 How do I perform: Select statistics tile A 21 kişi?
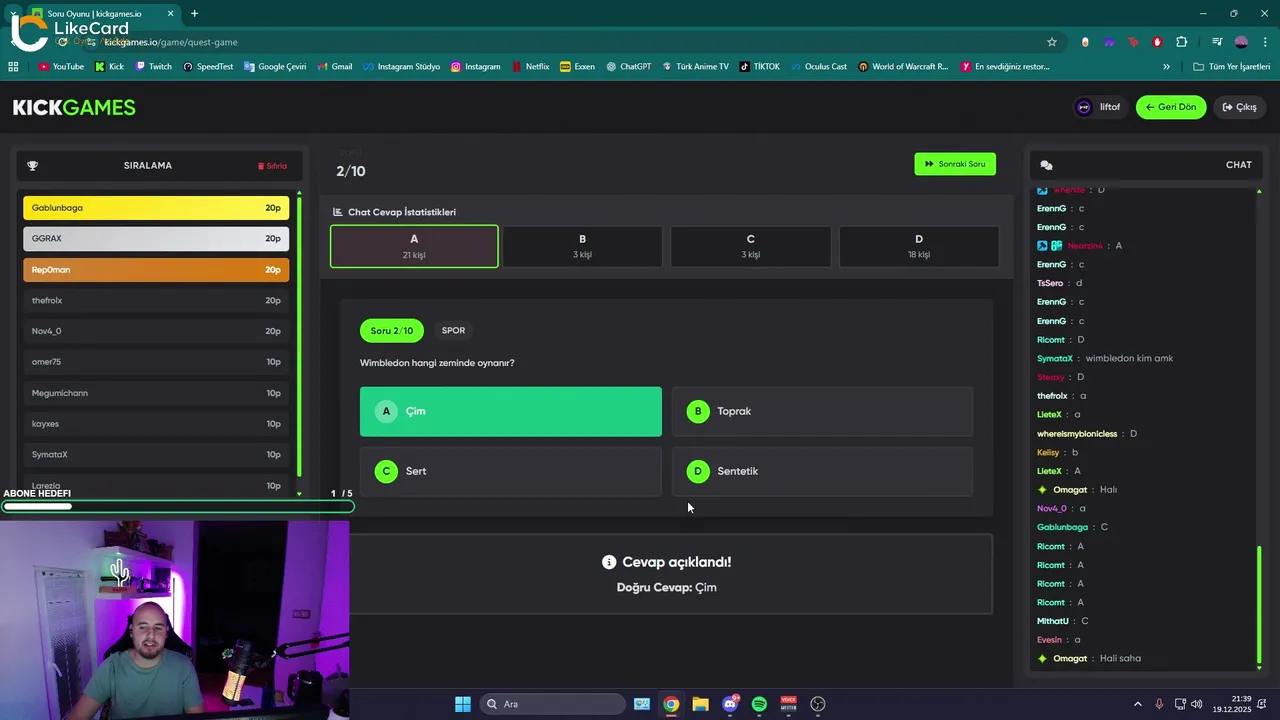(x=414, y=246)
